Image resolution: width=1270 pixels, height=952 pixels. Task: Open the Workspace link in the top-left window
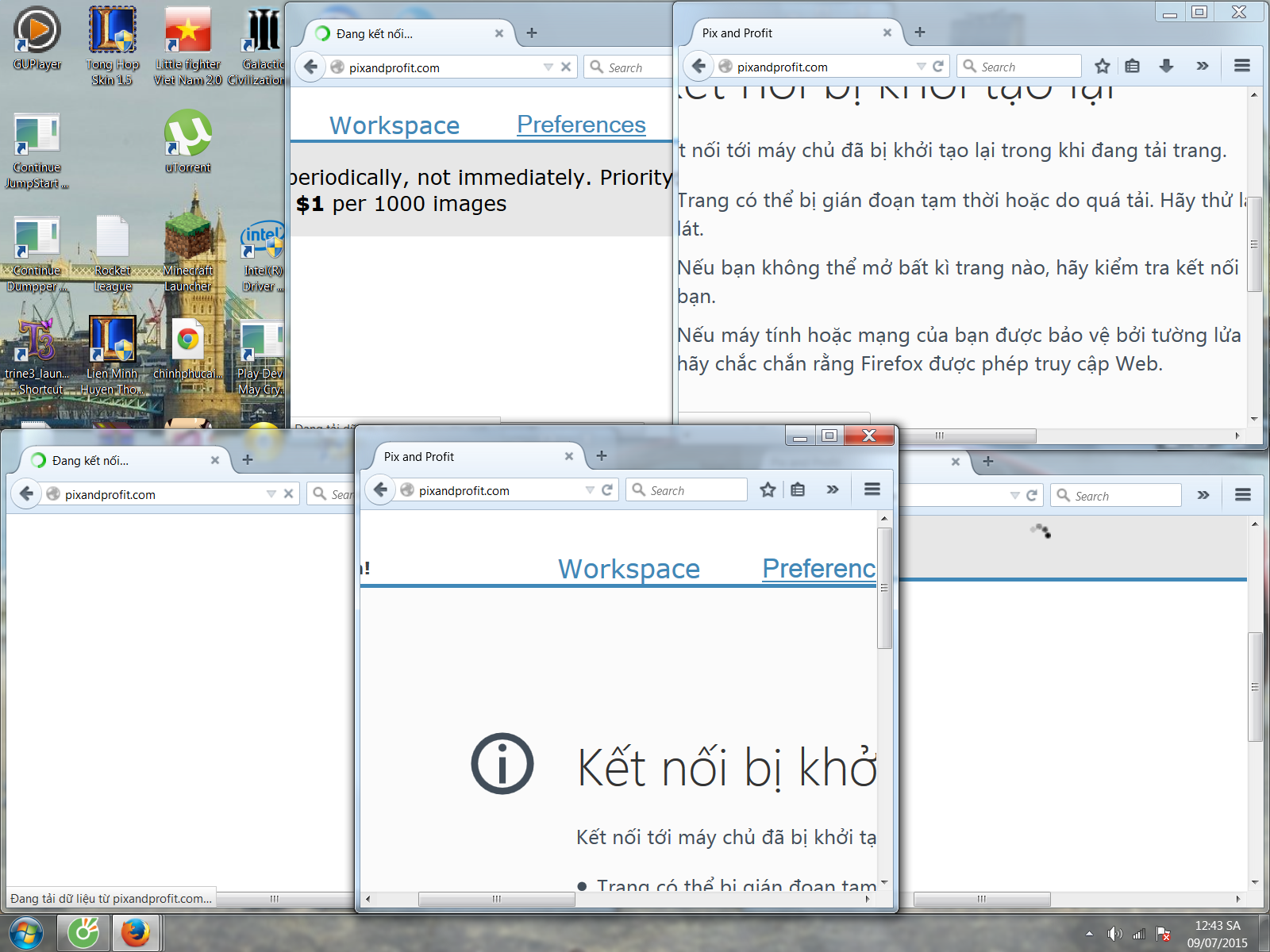coord(394,125)
